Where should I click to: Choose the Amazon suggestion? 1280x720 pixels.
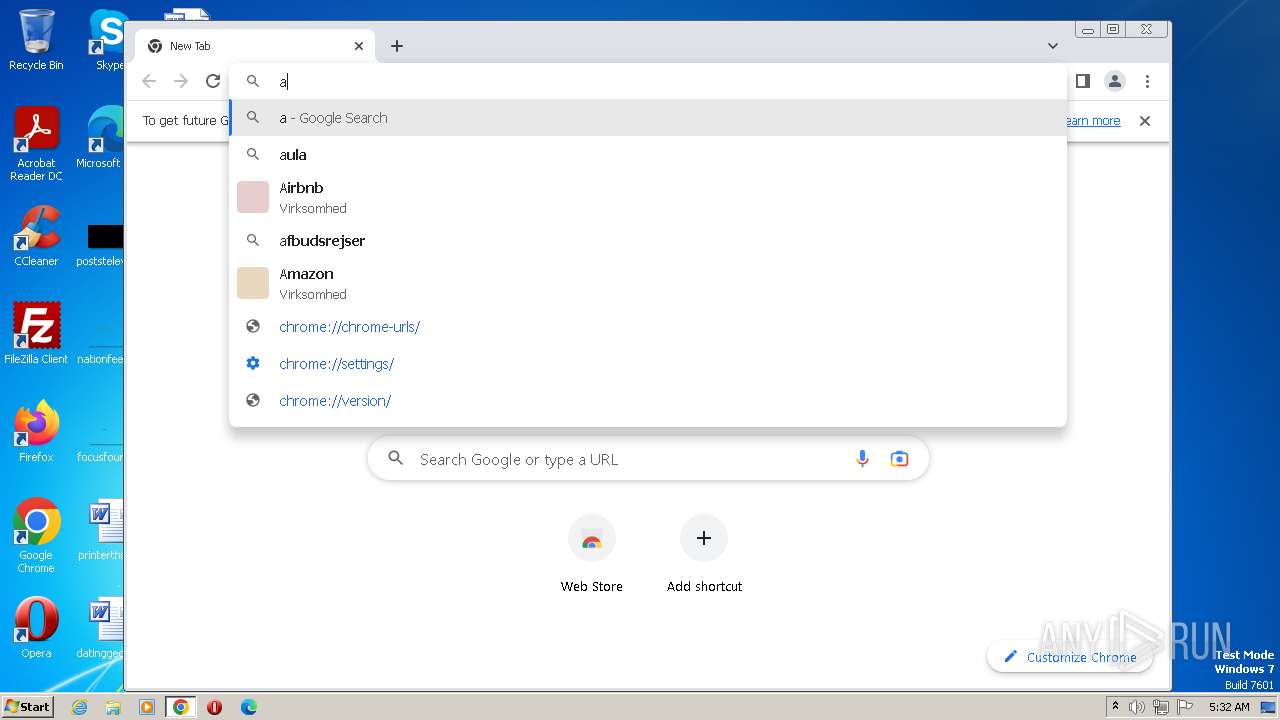(x=648, y=283)
